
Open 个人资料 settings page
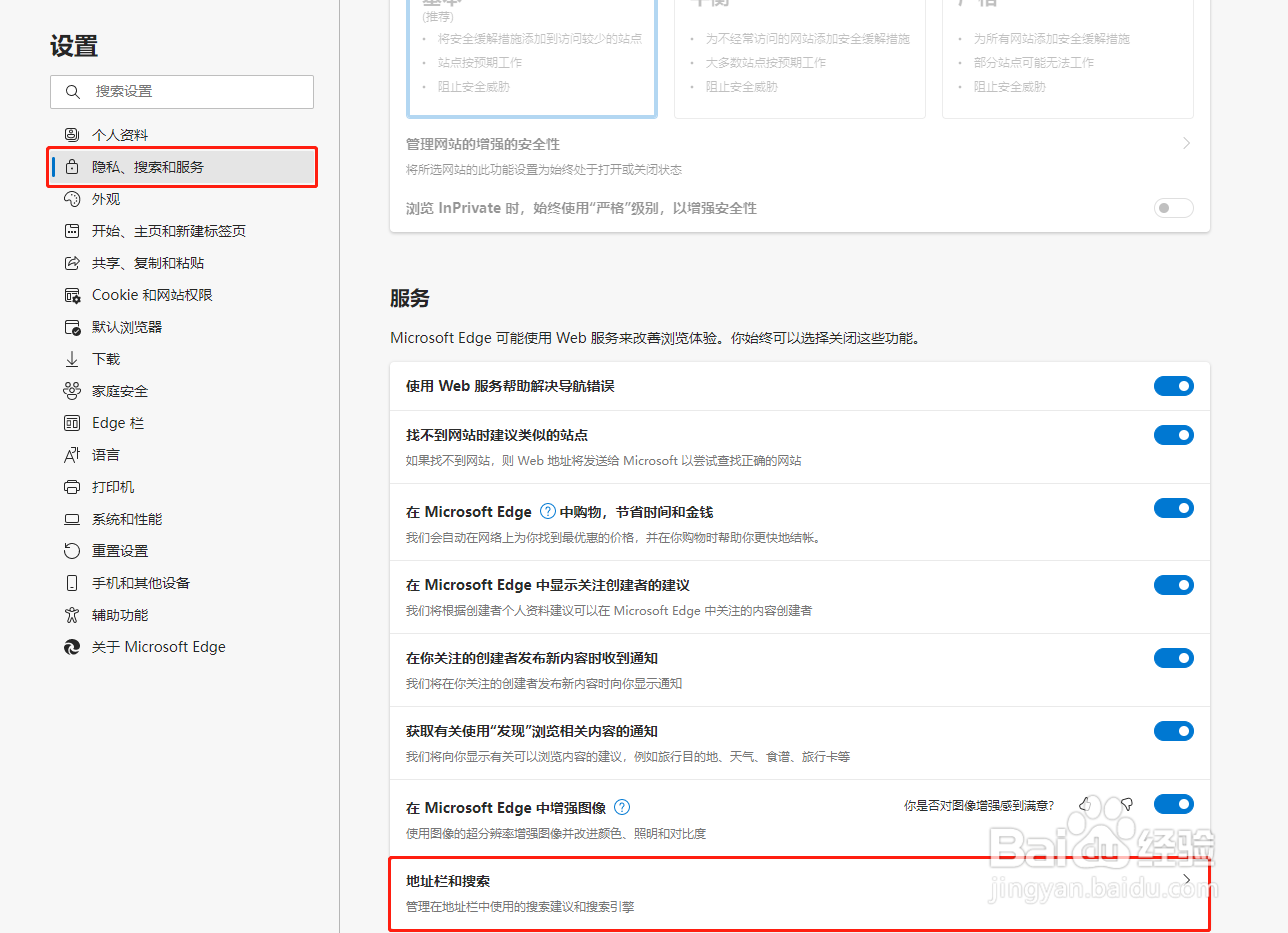182,135
